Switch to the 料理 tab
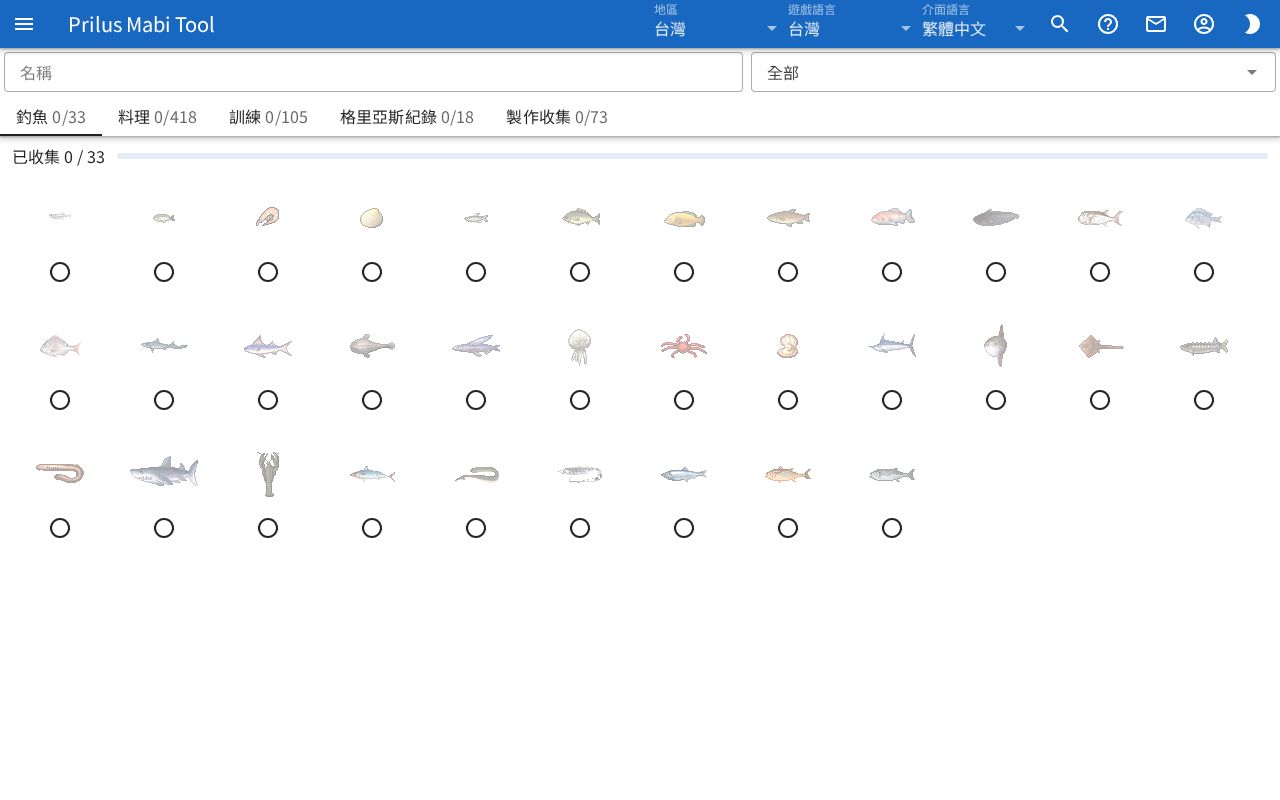 pos(157,117)
